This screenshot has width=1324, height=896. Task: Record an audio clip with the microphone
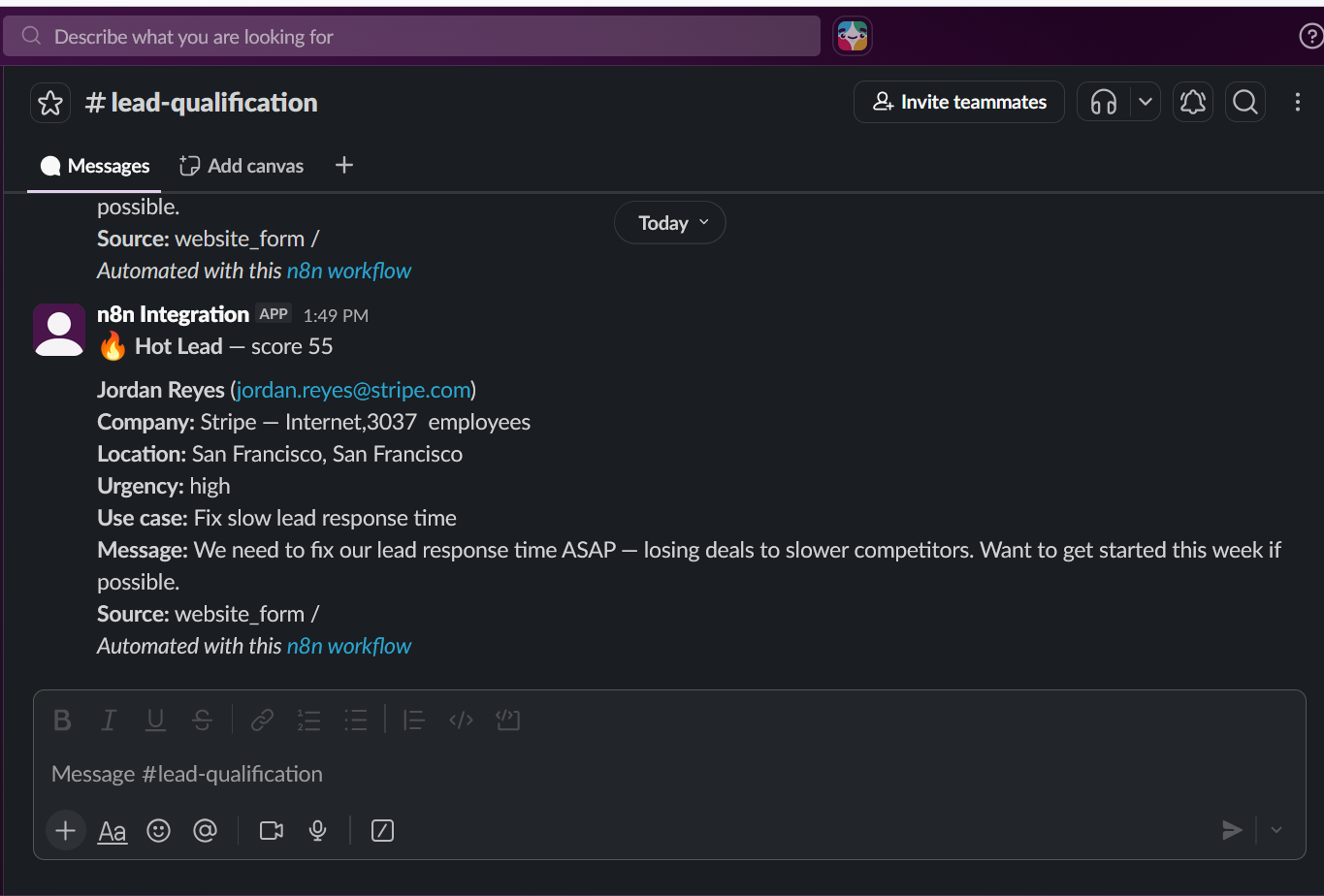[x=317, y=831]
